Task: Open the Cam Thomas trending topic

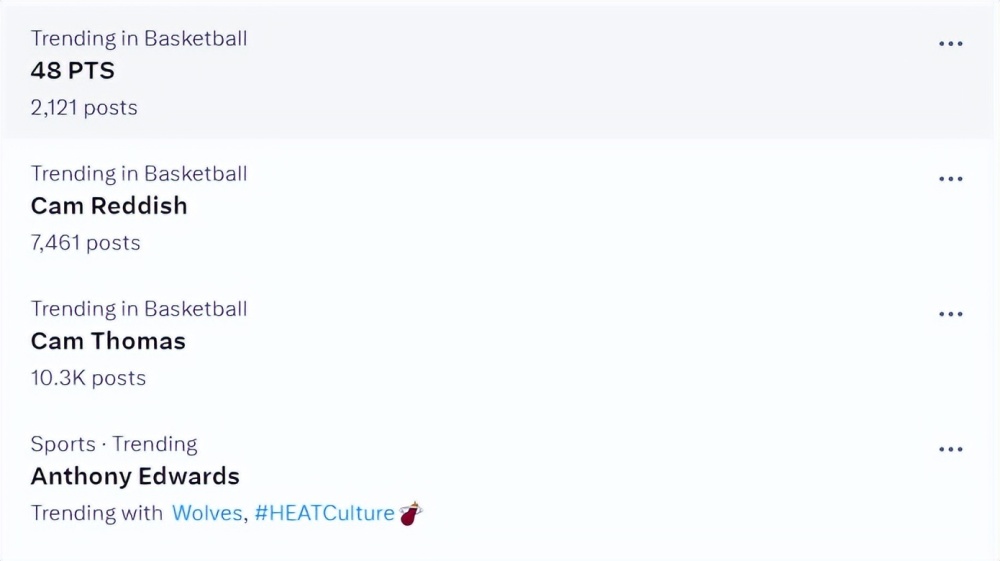Action: 108,341
